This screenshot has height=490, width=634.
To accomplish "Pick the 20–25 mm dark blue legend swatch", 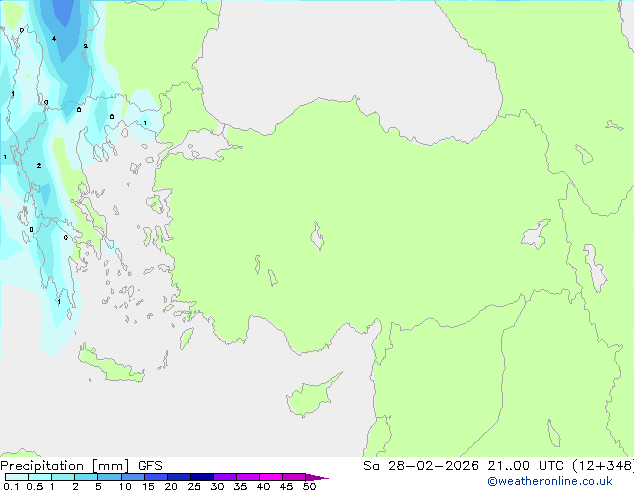I will 179,477.
